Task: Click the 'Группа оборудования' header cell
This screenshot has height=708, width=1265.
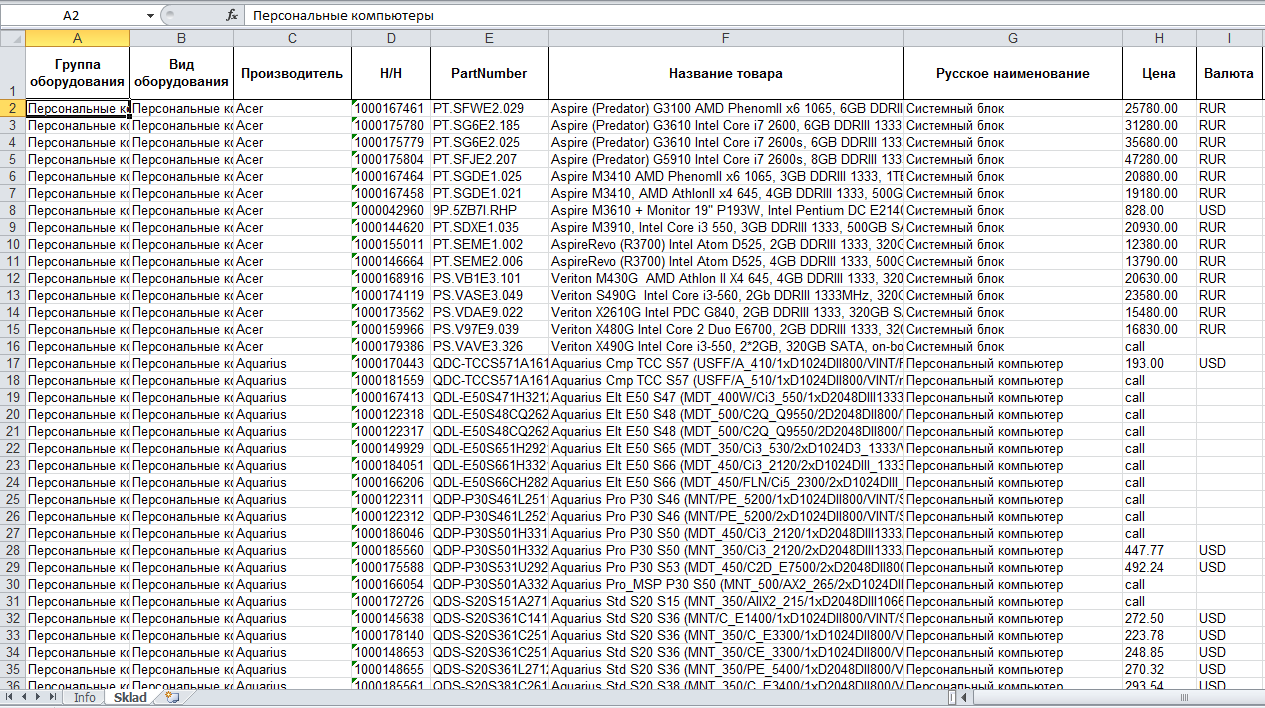Action: tap(78, 73)
